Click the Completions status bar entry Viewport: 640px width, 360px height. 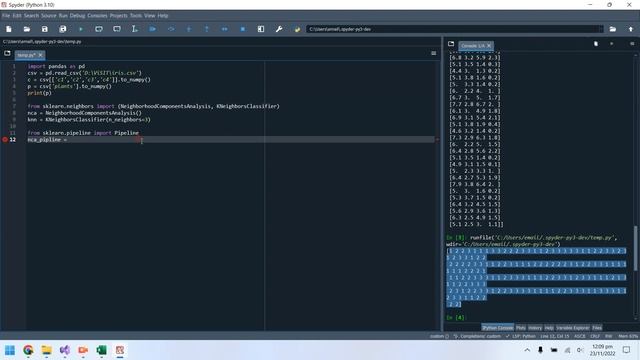[477, 336]
